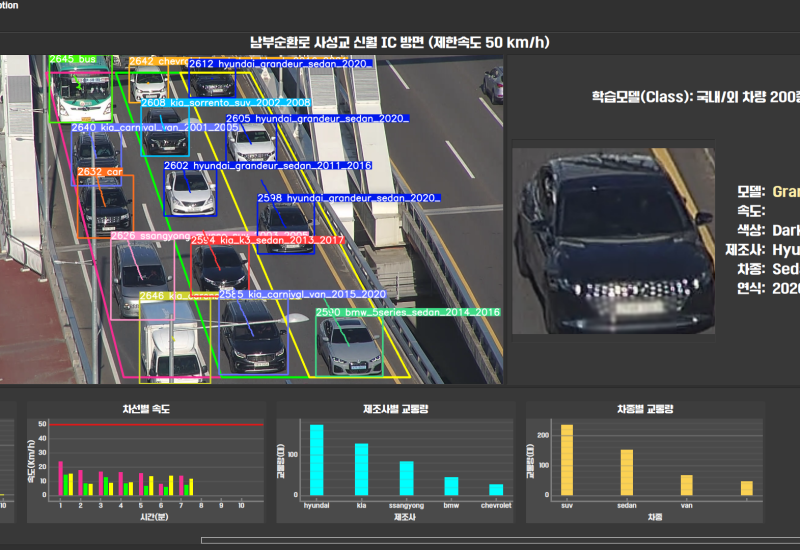This screenshot has height=550, width=800.
Task: Click the '차종:' field label
Action: coord(751,269)
